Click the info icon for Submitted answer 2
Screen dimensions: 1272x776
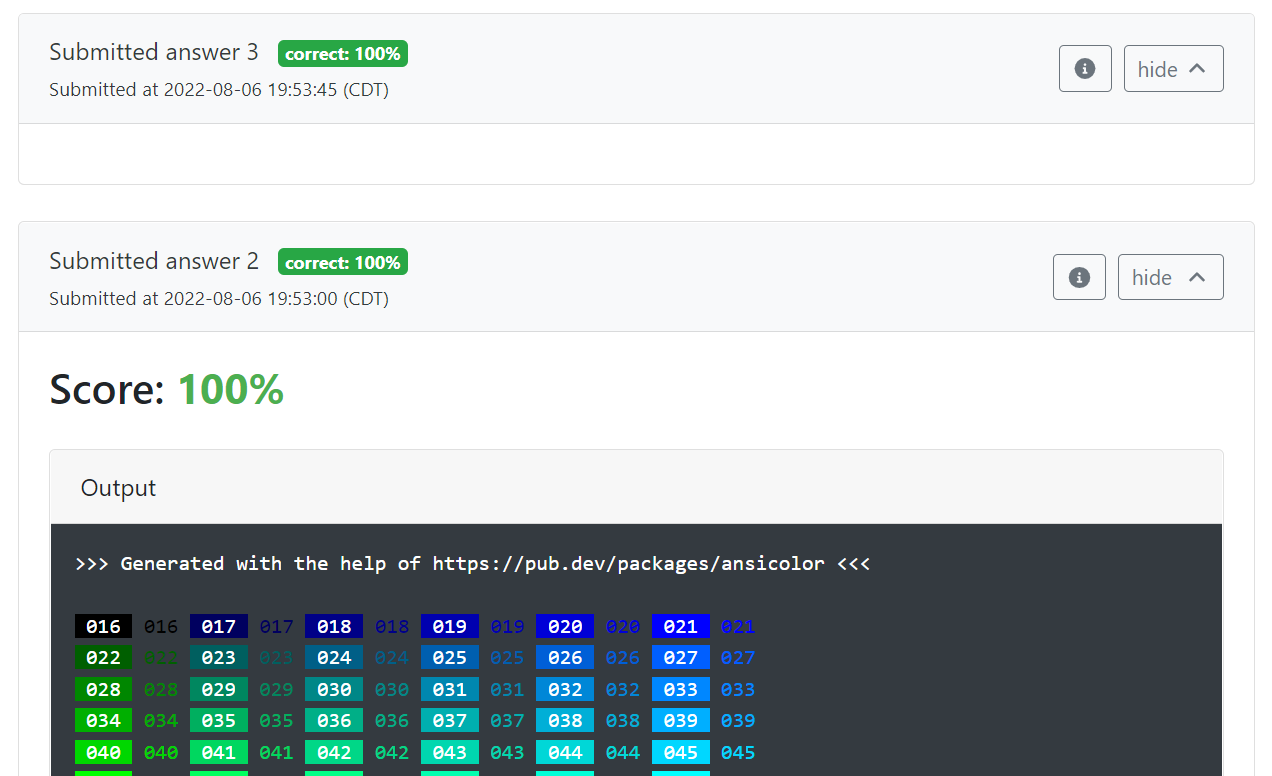(x=1079, y=277)
